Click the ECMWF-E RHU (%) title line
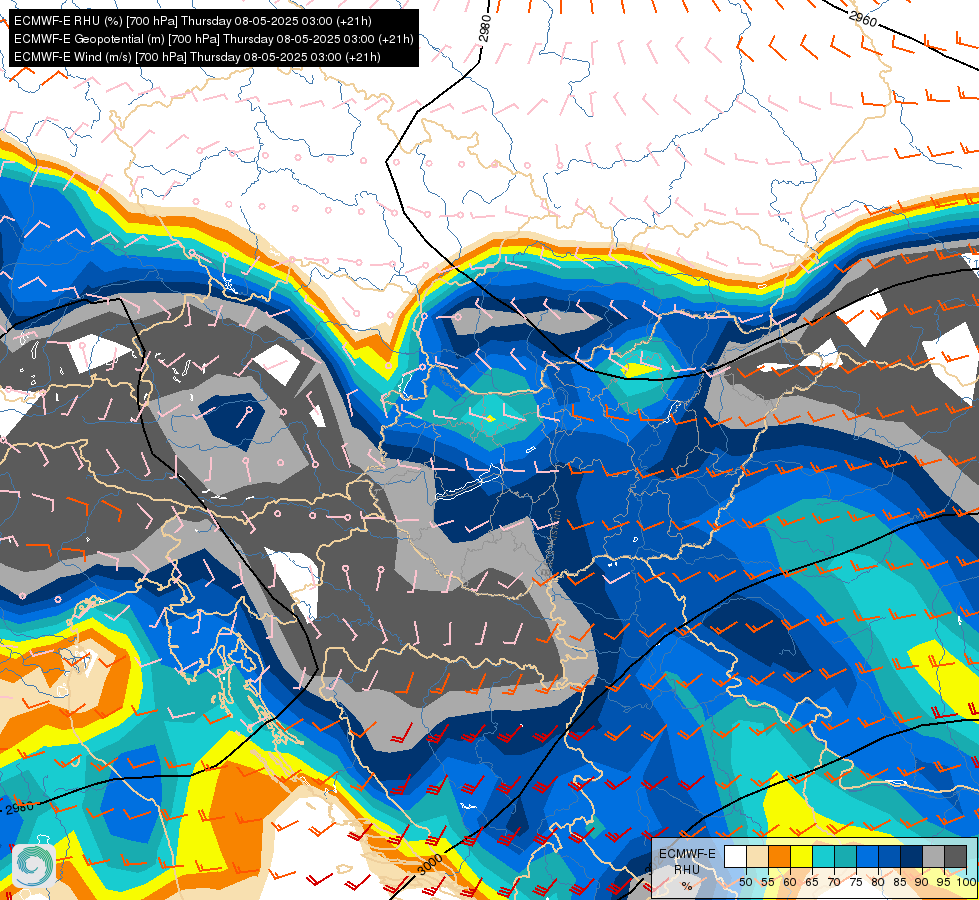 click(193, 21)
